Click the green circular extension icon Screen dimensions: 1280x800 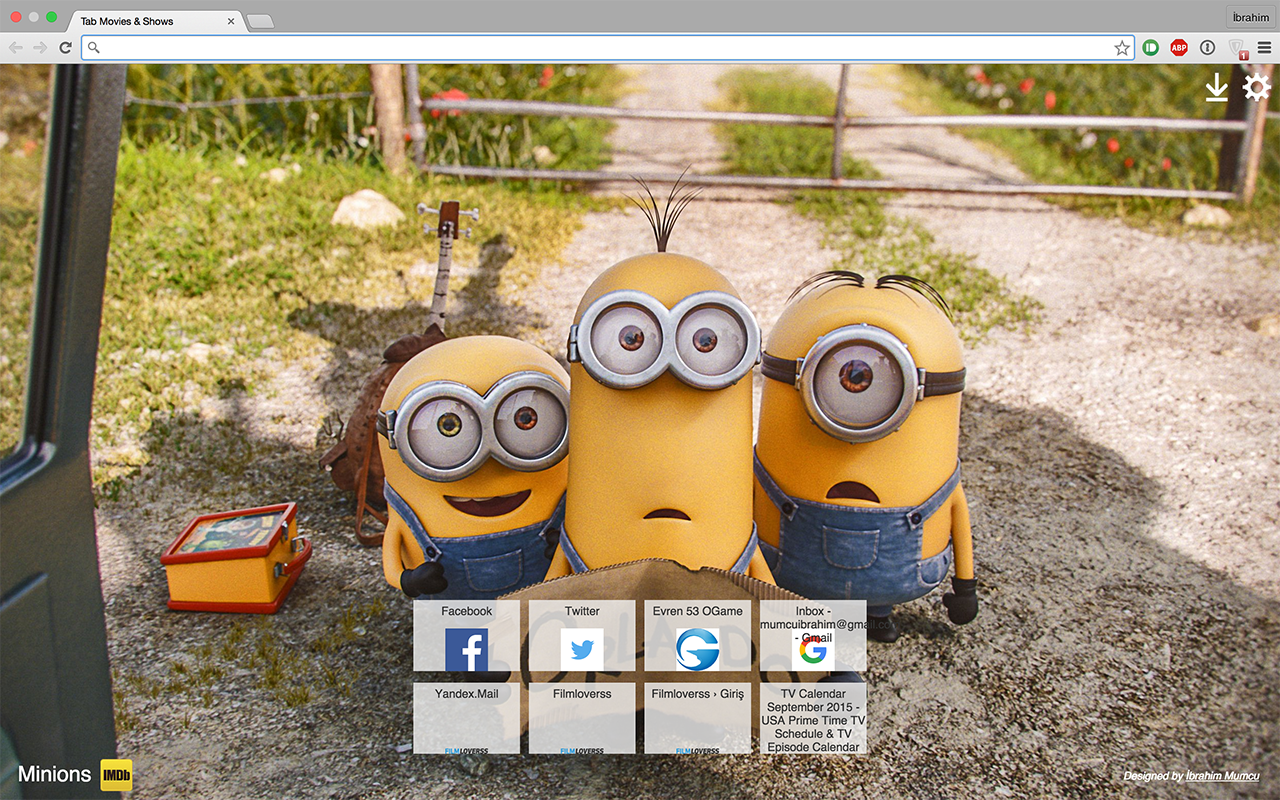tap(1150, 47)
